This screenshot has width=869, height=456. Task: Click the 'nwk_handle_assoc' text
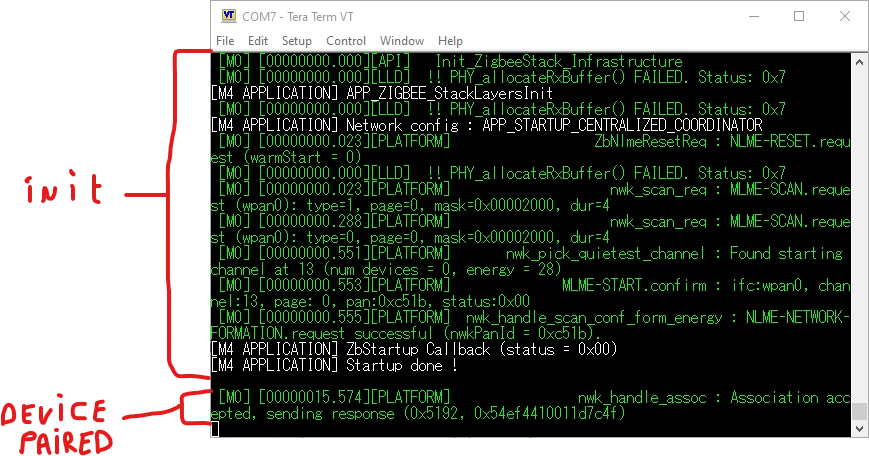tap(642, 398)
